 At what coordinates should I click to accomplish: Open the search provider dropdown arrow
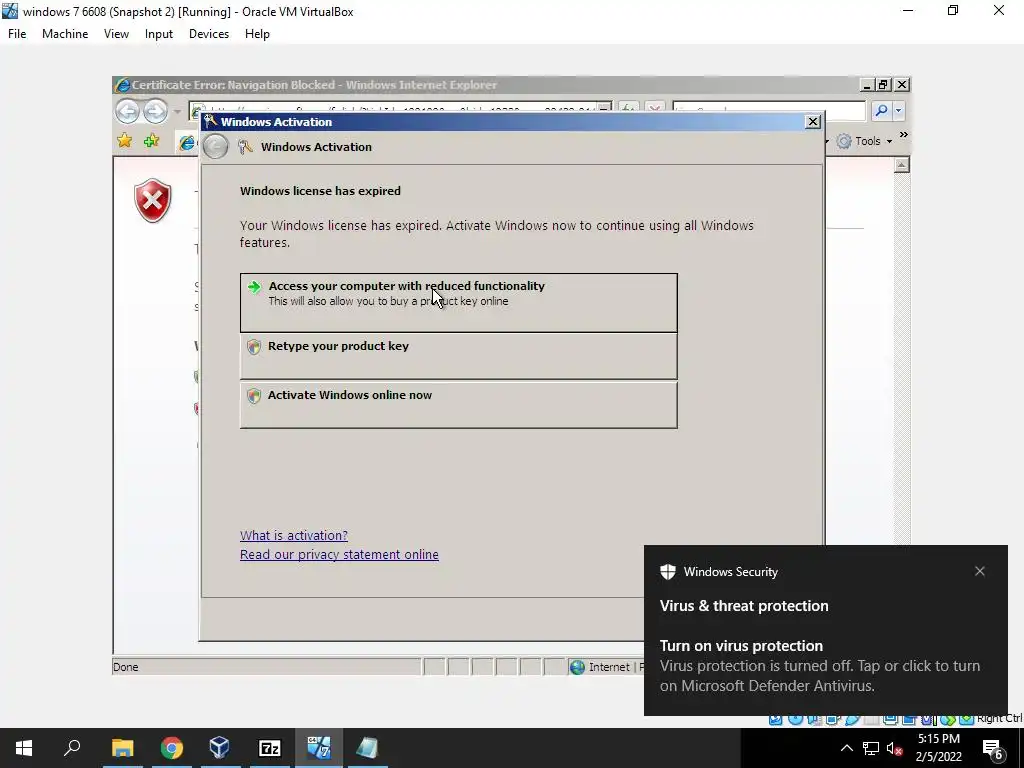tap(899, 110)
